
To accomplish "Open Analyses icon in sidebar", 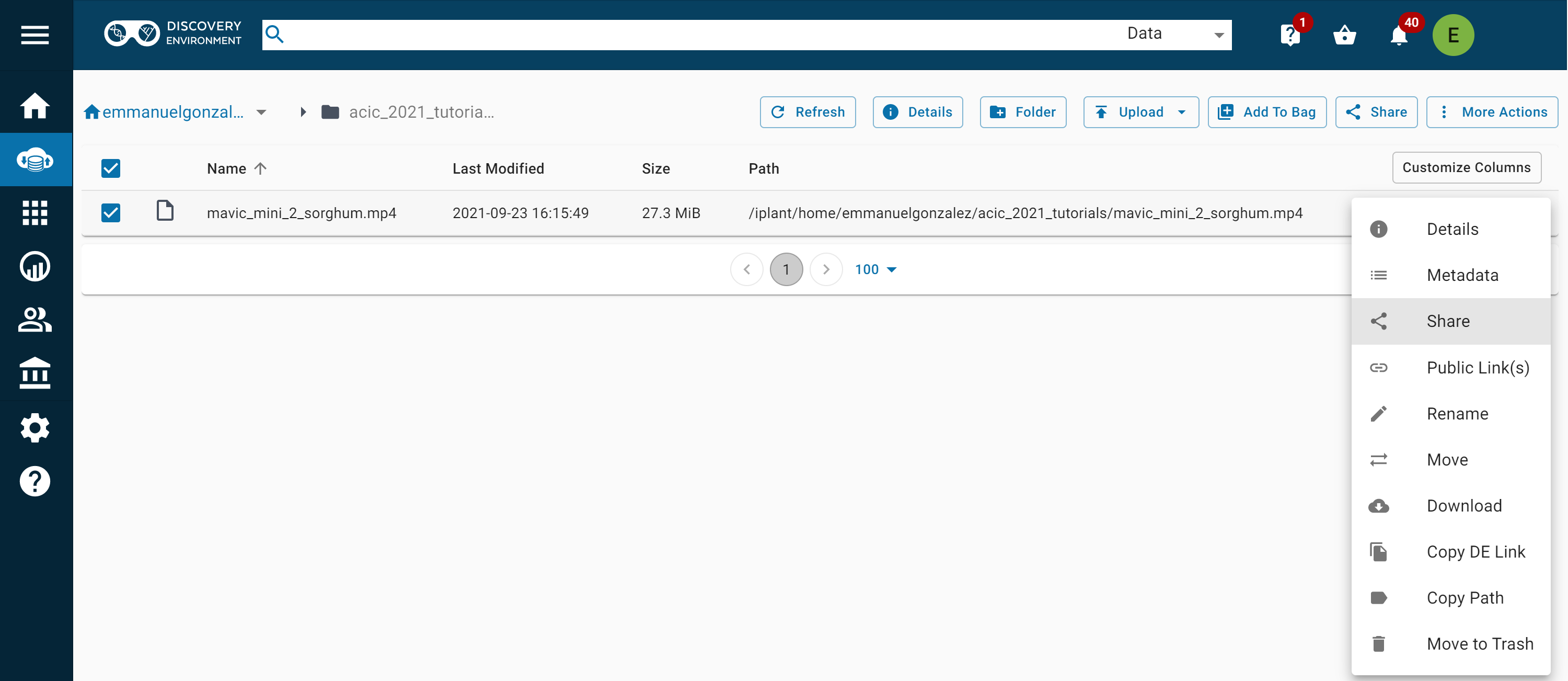I will click(x=34, y=266).
